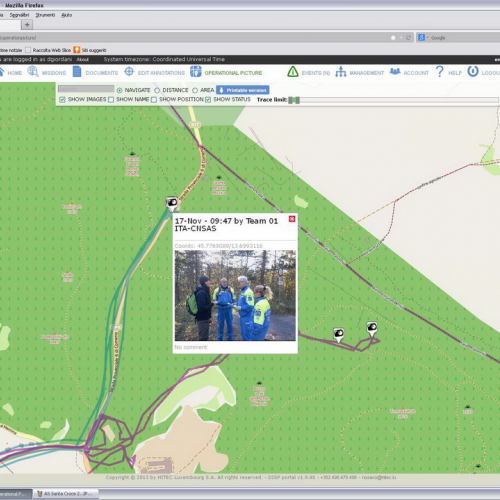Screen dimensions: 500x500
Task: Uncheck the Show Images checkbox
Action: pyautogui.click(x=62, y=99)
